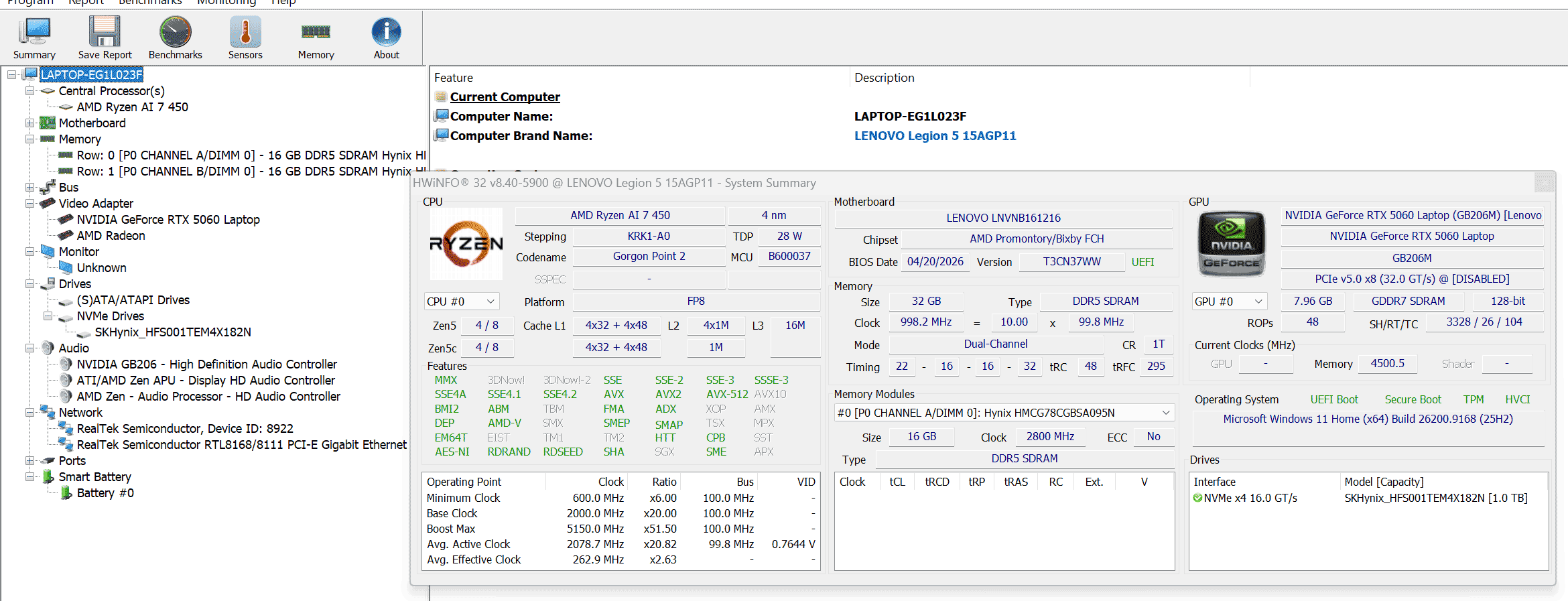Collapse the LAPTOP-EG1L023F root node
Image resolution: width=1568 pixels, height=601 pixels.
12,74
